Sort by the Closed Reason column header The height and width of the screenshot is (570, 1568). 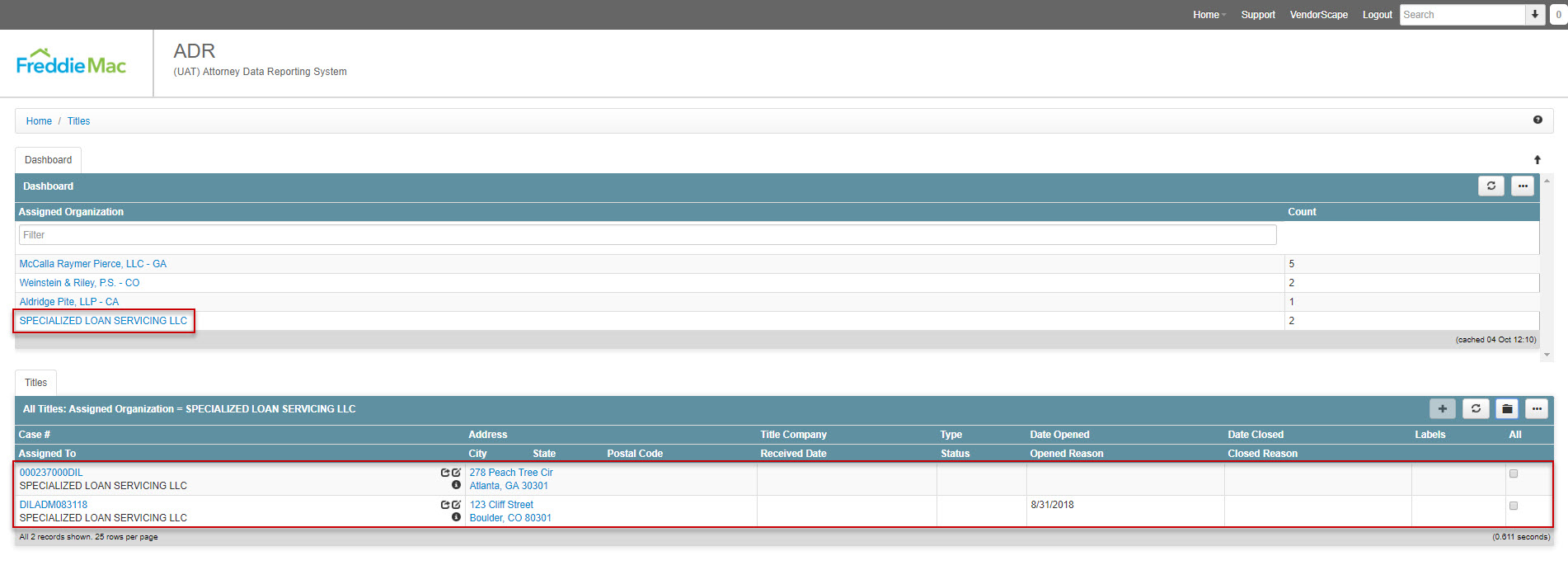pyautogui.click(x=1262, y=454)
